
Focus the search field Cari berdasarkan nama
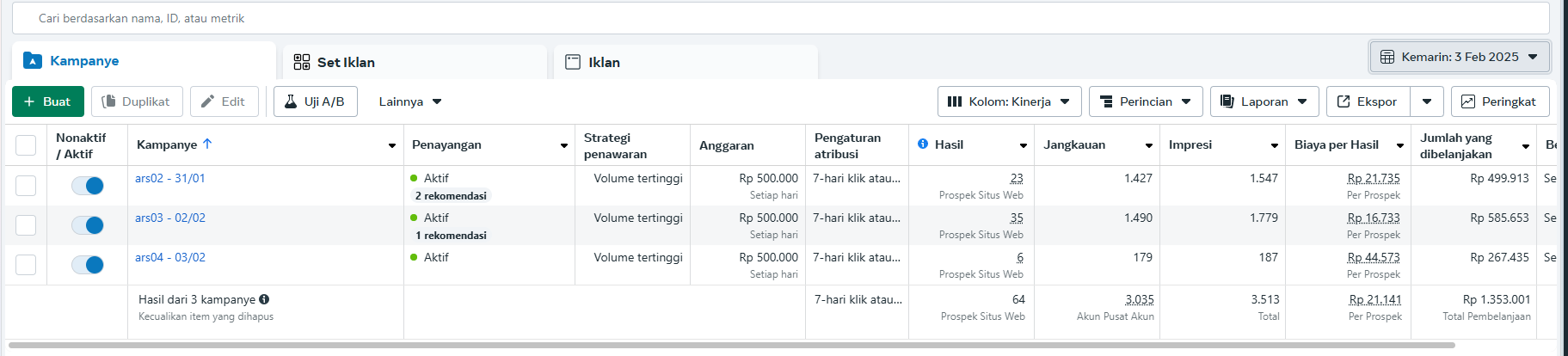(x=774, y=18)
